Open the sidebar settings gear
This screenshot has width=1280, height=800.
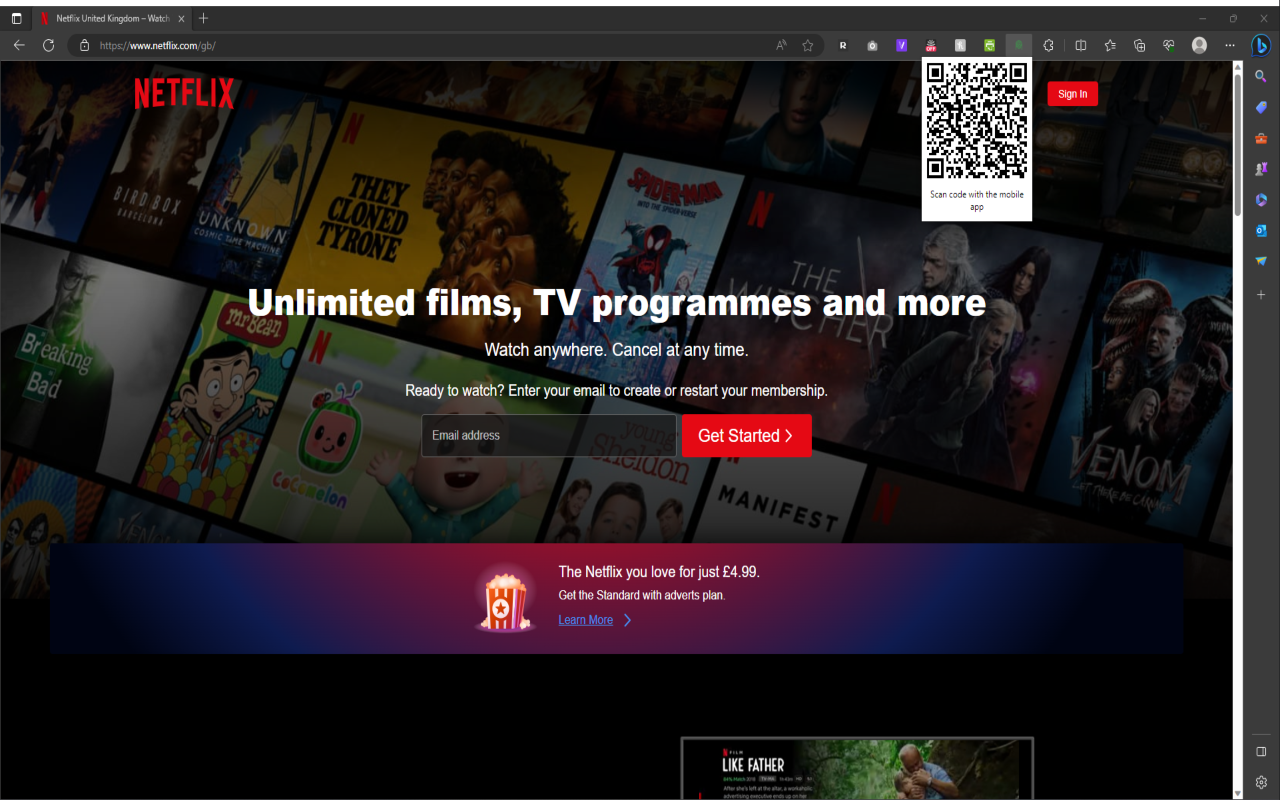(1261, 782)
